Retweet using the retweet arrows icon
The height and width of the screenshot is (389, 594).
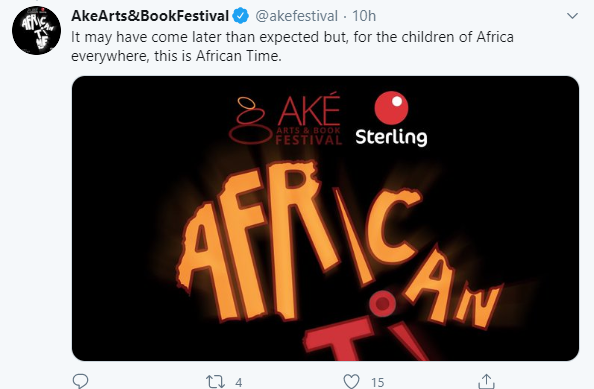click(215, 382)
